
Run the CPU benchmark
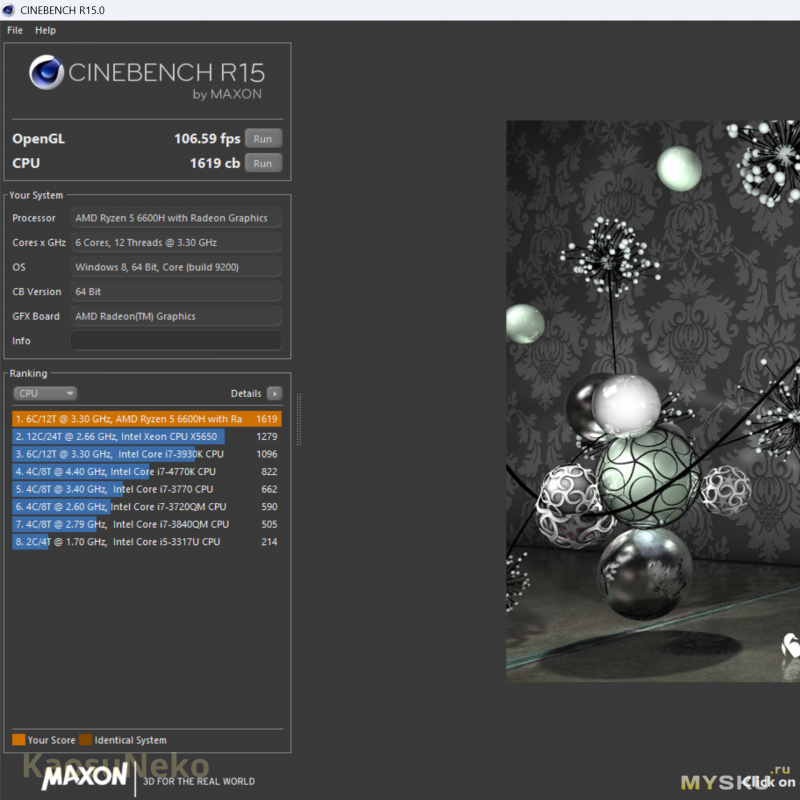coord(263,163)
